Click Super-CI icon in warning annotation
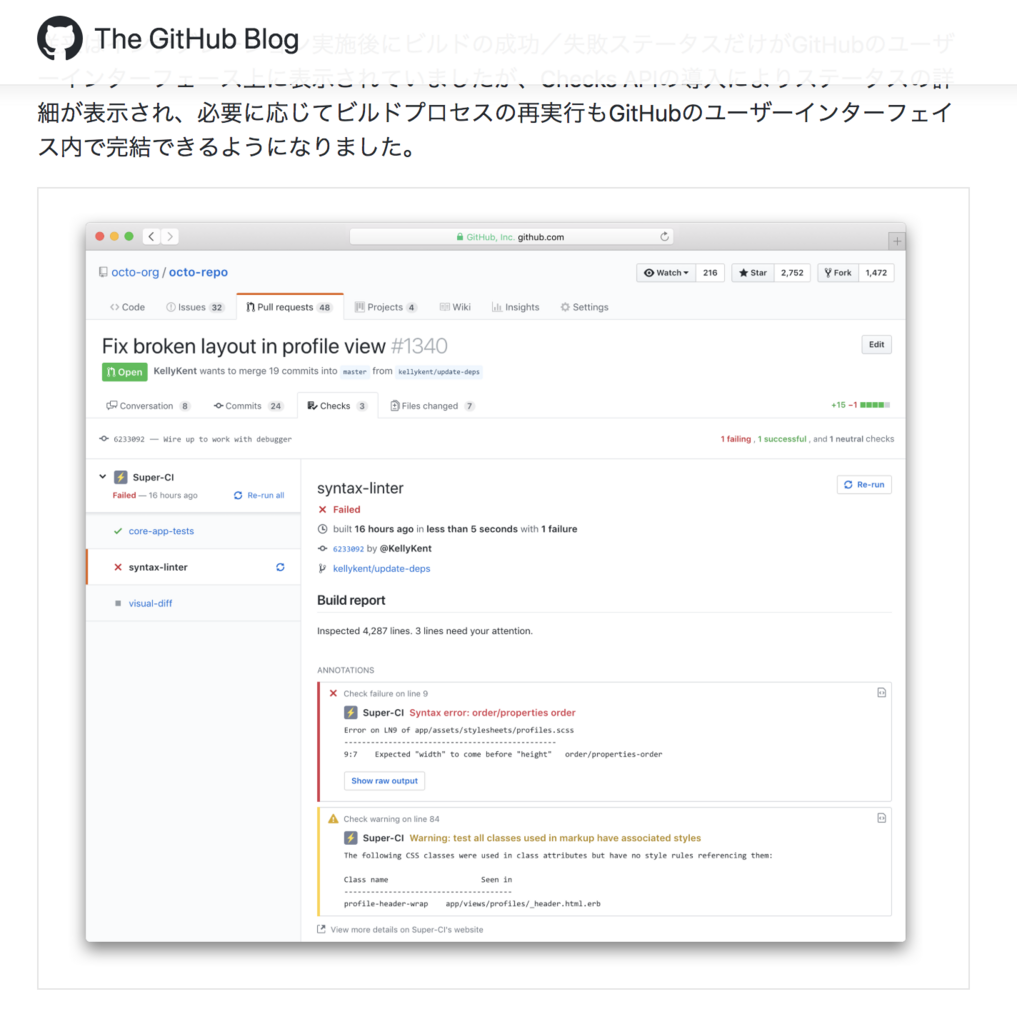The width and height of the screenshot is (1017, 1024). [351, 838]
